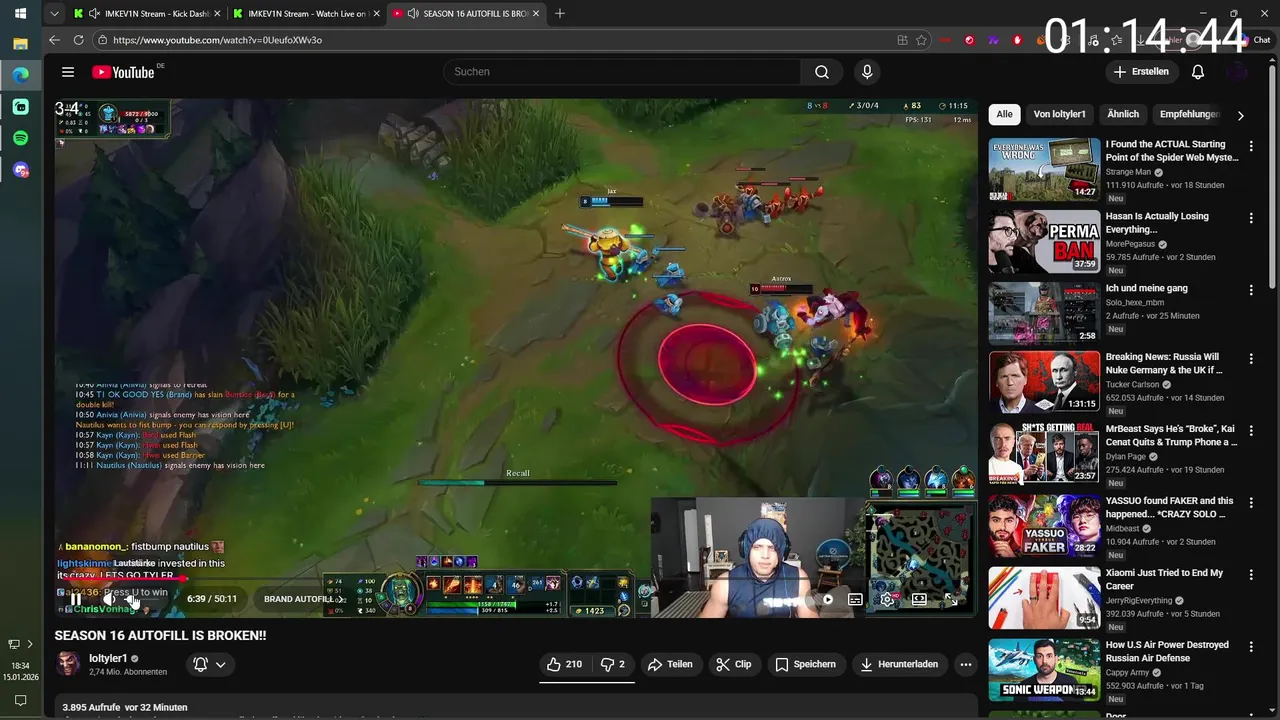Open Windows Start button
The image size is (1280, 720).
coord(20,14)
